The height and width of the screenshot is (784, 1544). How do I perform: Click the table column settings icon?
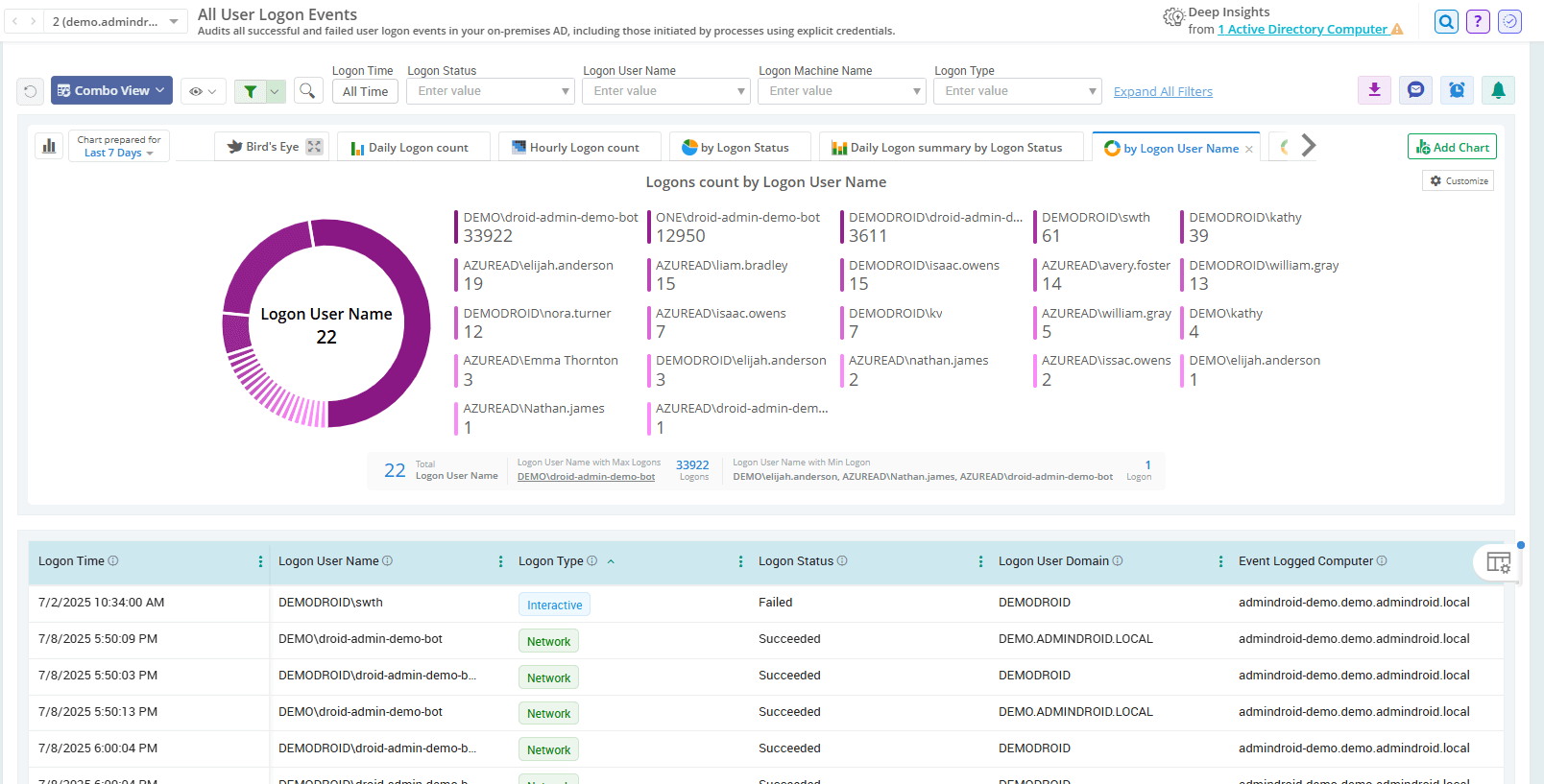tap(1498, 562)
